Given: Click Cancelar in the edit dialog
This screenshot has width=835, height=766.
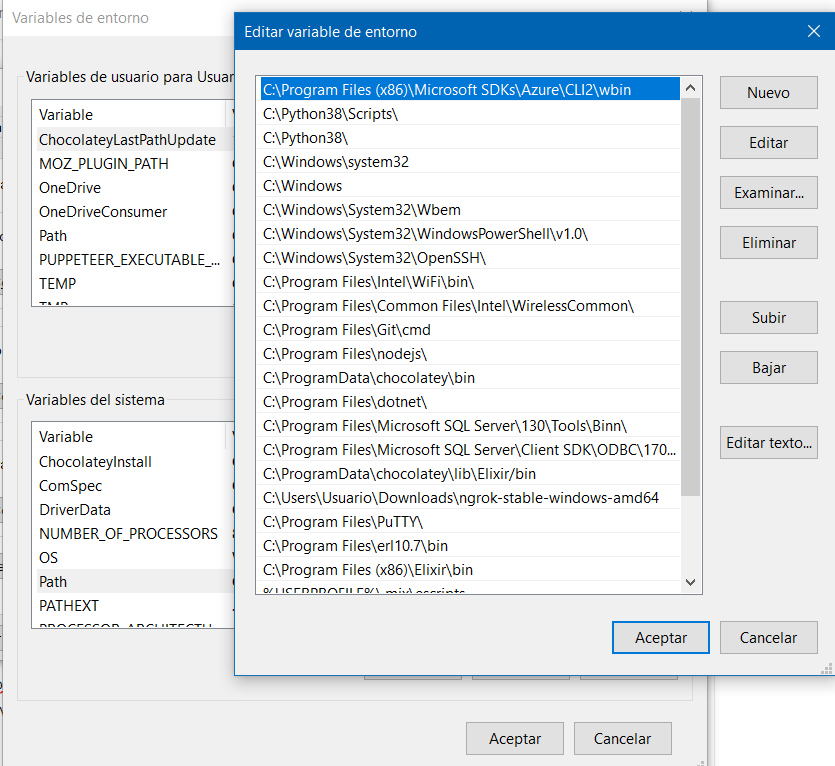Looking at the screenshot, I should (768, 637).
